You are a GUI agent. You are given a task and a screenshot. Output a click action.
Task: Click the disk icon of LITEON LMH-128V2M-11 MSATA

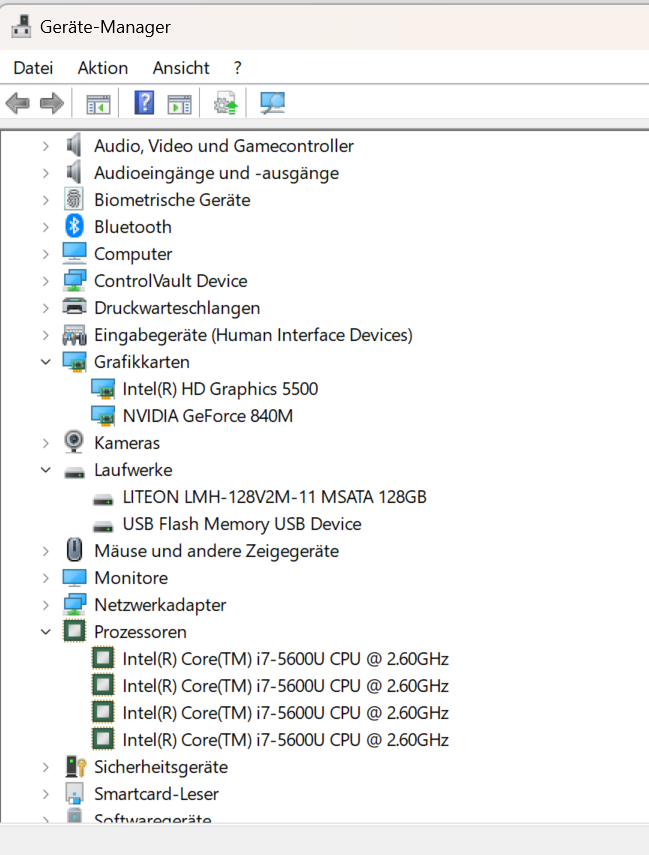[x=103, y=499]
